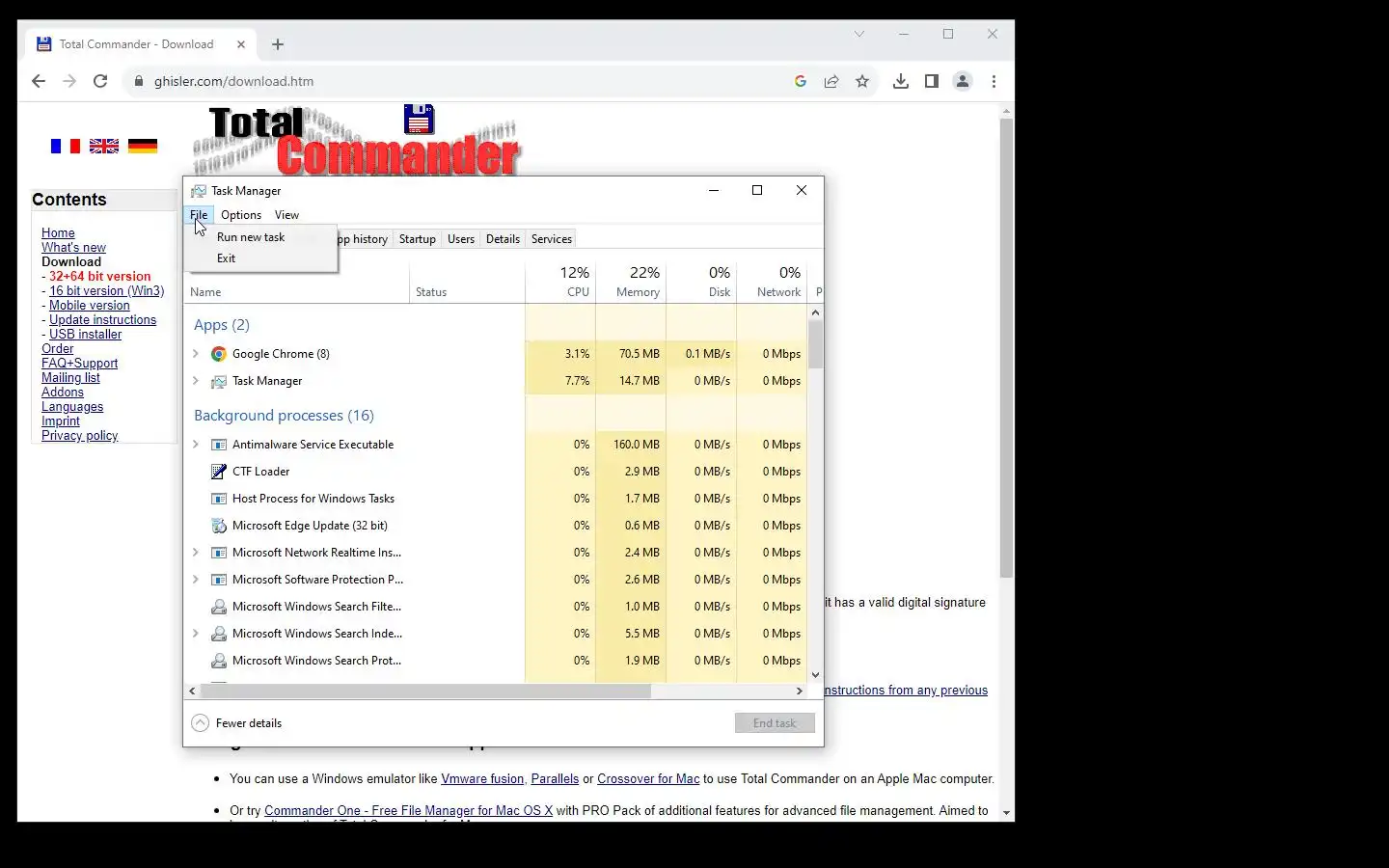
Task: Sort processes by CPU column header
Action: coord(560,282)
